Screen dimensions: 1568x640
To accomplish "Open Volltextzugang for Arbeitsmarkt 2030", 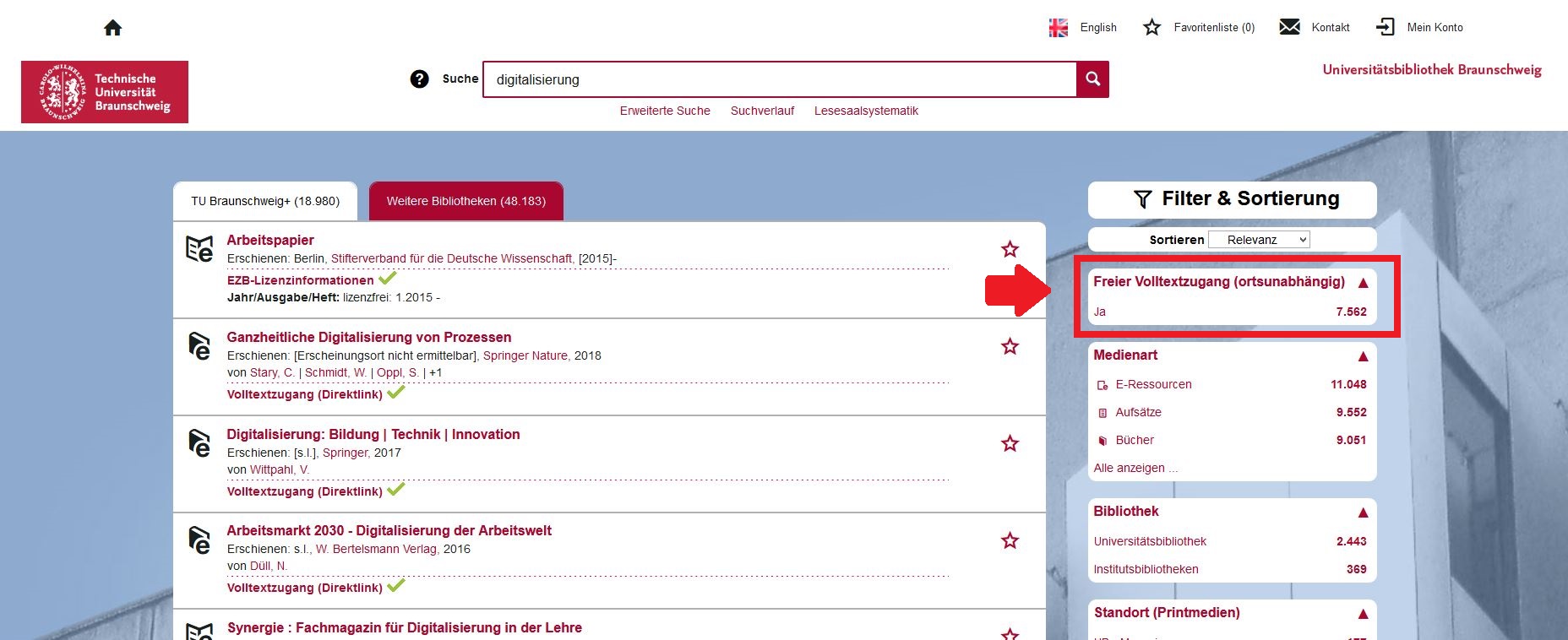I will [304, 588].
